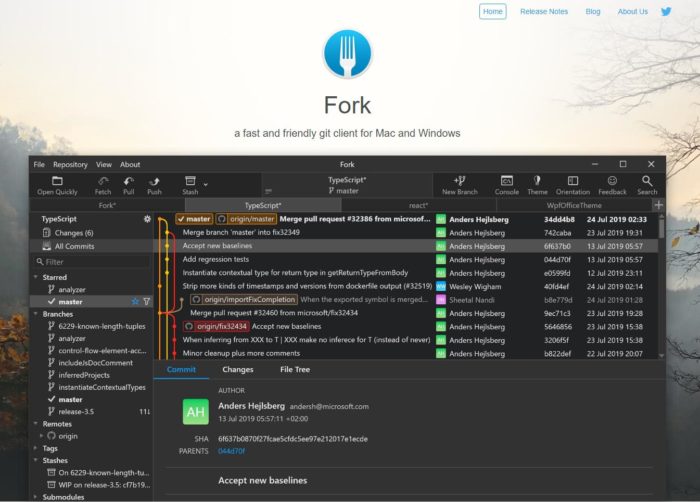Click the Twitter bird icon

[x=666, y=11]
